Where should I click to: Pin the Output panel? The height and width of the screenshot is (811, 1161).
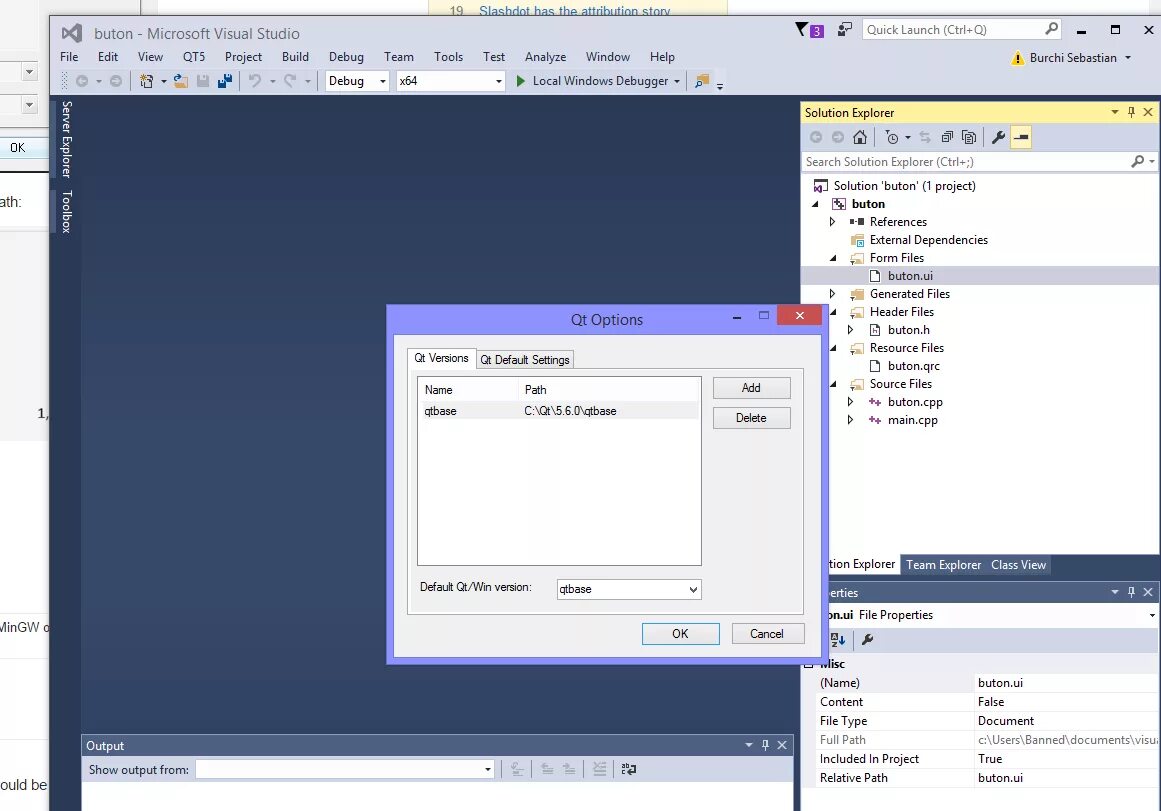766,745
